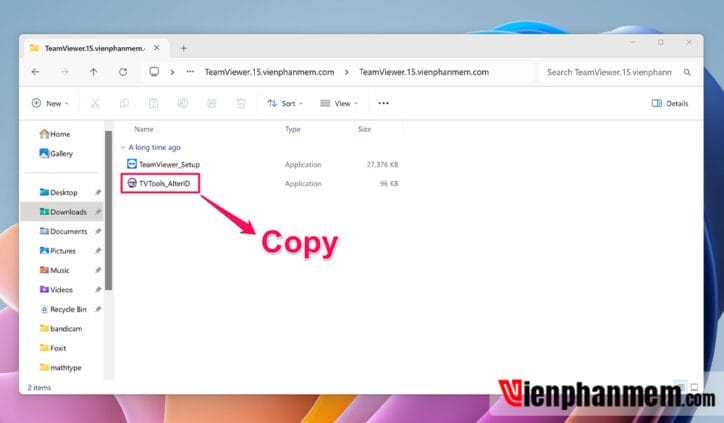The width and height of the screenshot is (724, 423).
Task: Click the 96 KB size cell
Action: pos(389,183)
